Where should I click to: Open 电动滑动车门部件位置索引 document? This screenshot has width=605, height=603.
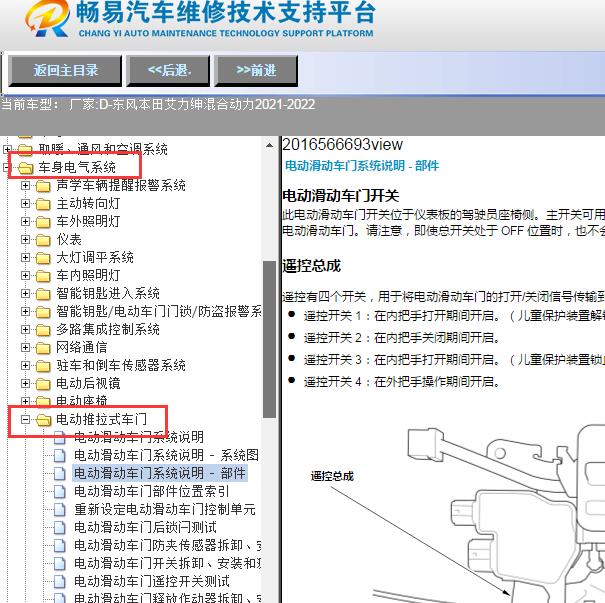click(x=152, y=492)
